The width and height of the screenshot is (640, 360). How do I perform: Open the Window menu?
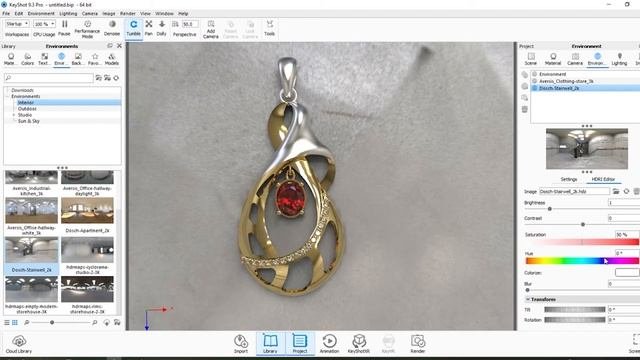(164, 13)
